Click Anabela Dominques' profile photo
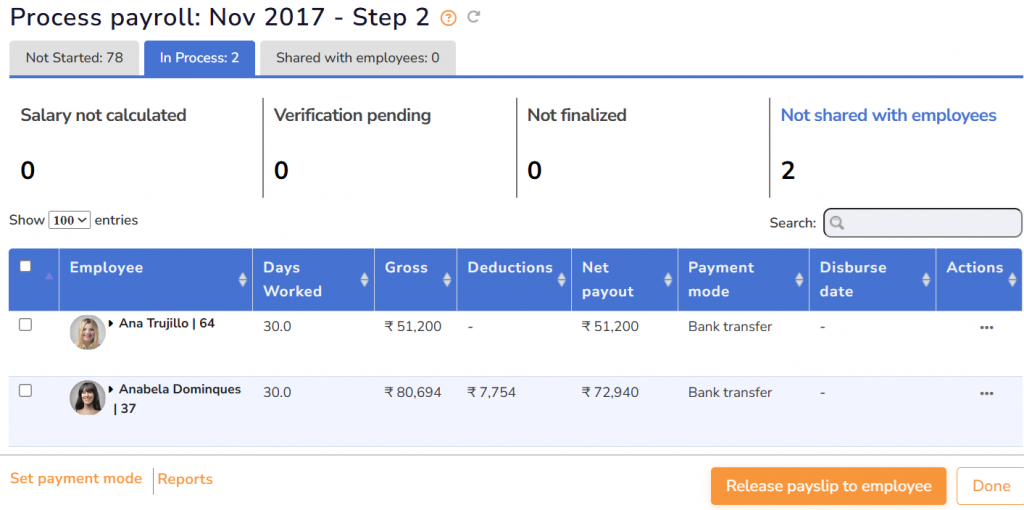 pos(87,397)
